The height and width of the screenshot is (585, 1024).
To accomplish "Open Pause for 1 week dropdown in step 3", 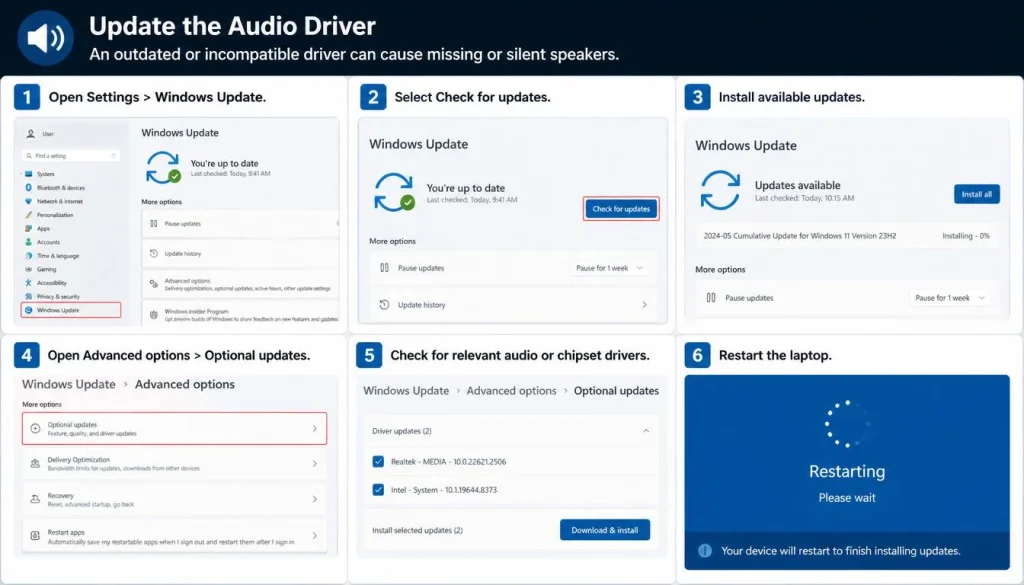I will point(950,298).
